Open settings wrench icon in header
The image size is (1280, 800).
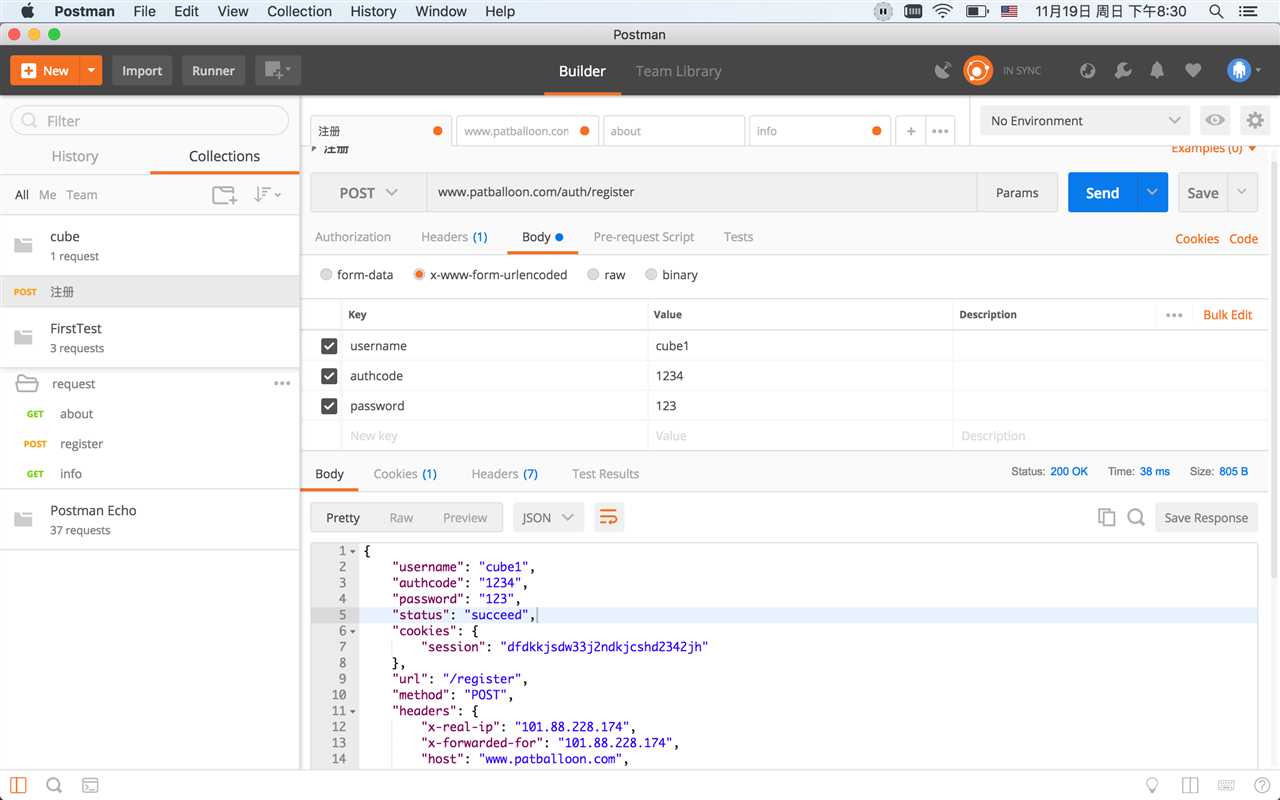pos(1123,71)
